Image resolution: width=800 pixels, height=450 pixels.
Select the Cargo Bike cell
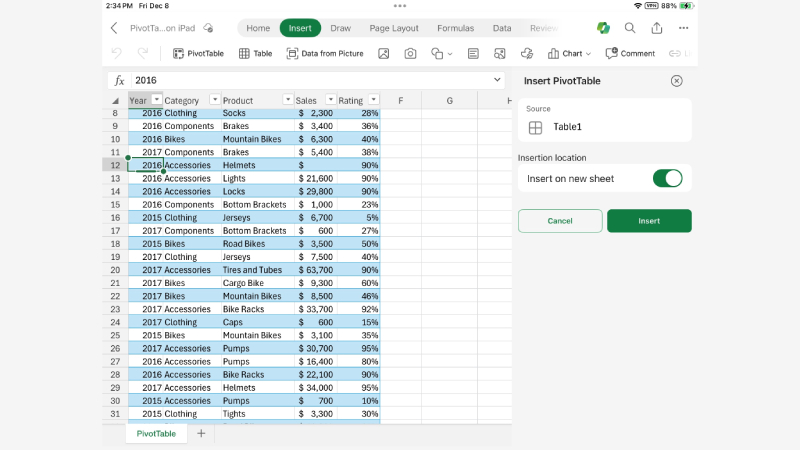[x=257, y=283]
